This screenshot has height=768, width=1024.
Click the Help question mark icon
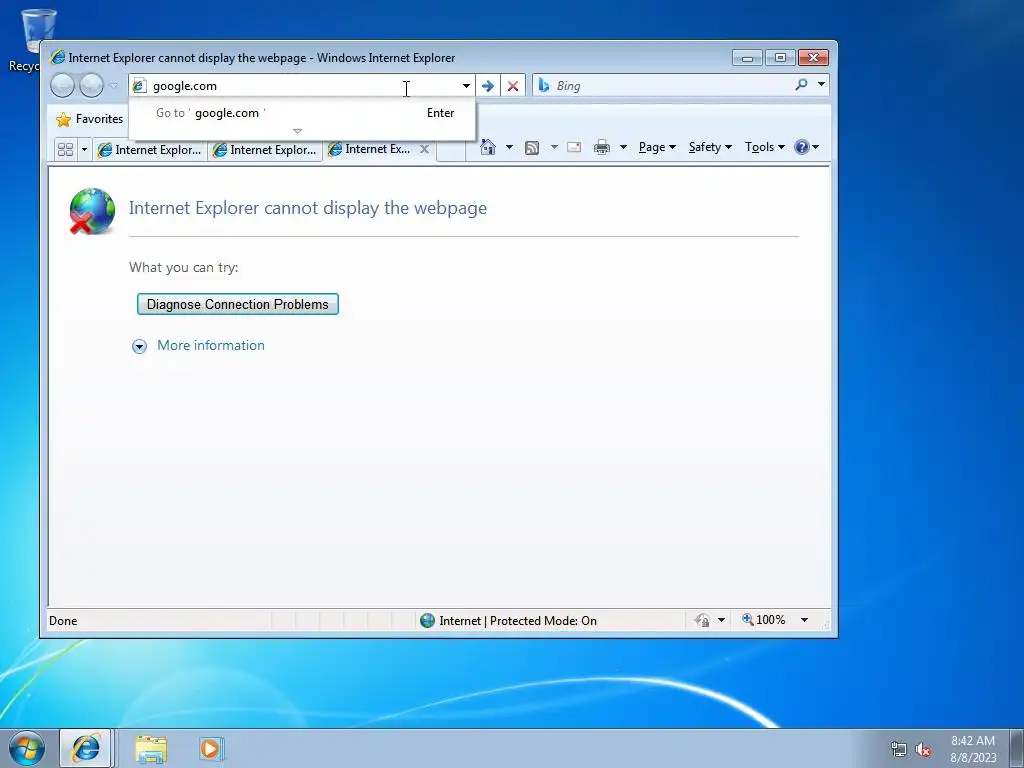pos(802,147)
